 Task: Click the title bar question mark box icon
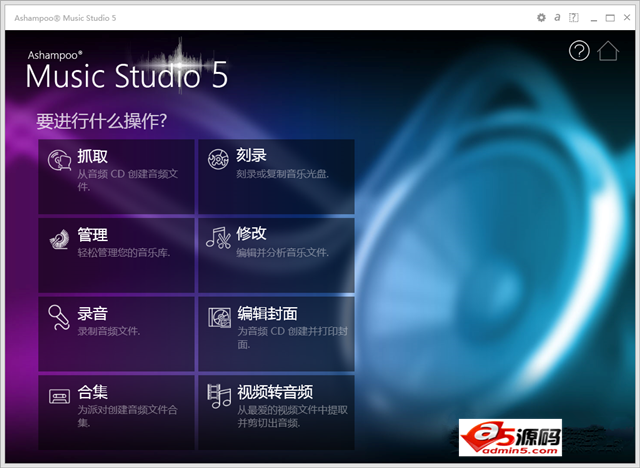572,17
